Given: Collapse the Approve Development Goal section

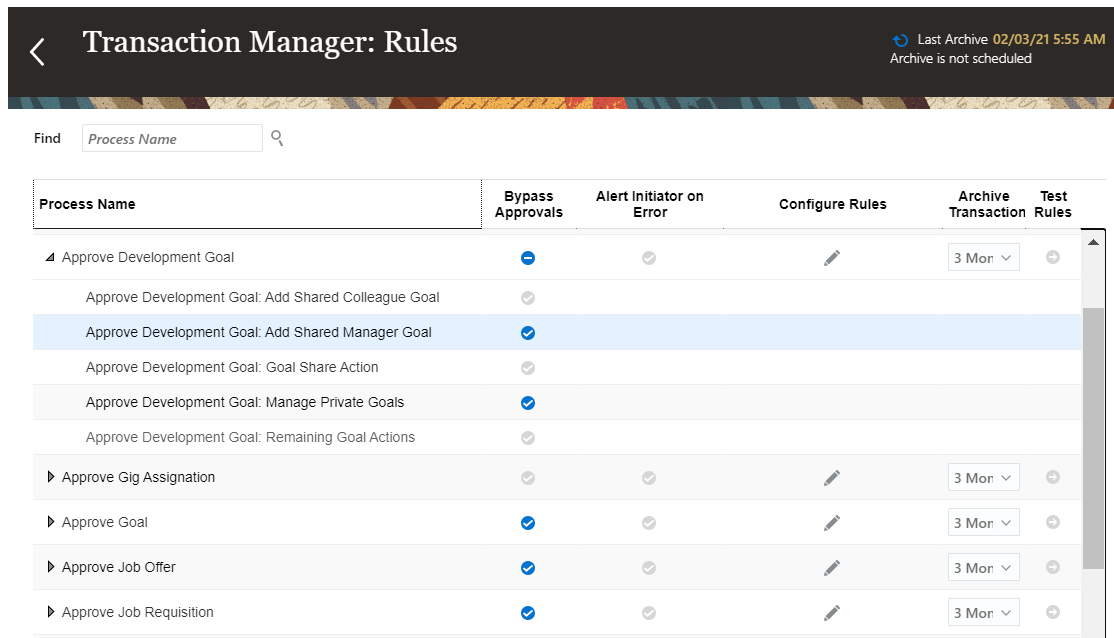Looking at the screenshot, I should [50, 257].
